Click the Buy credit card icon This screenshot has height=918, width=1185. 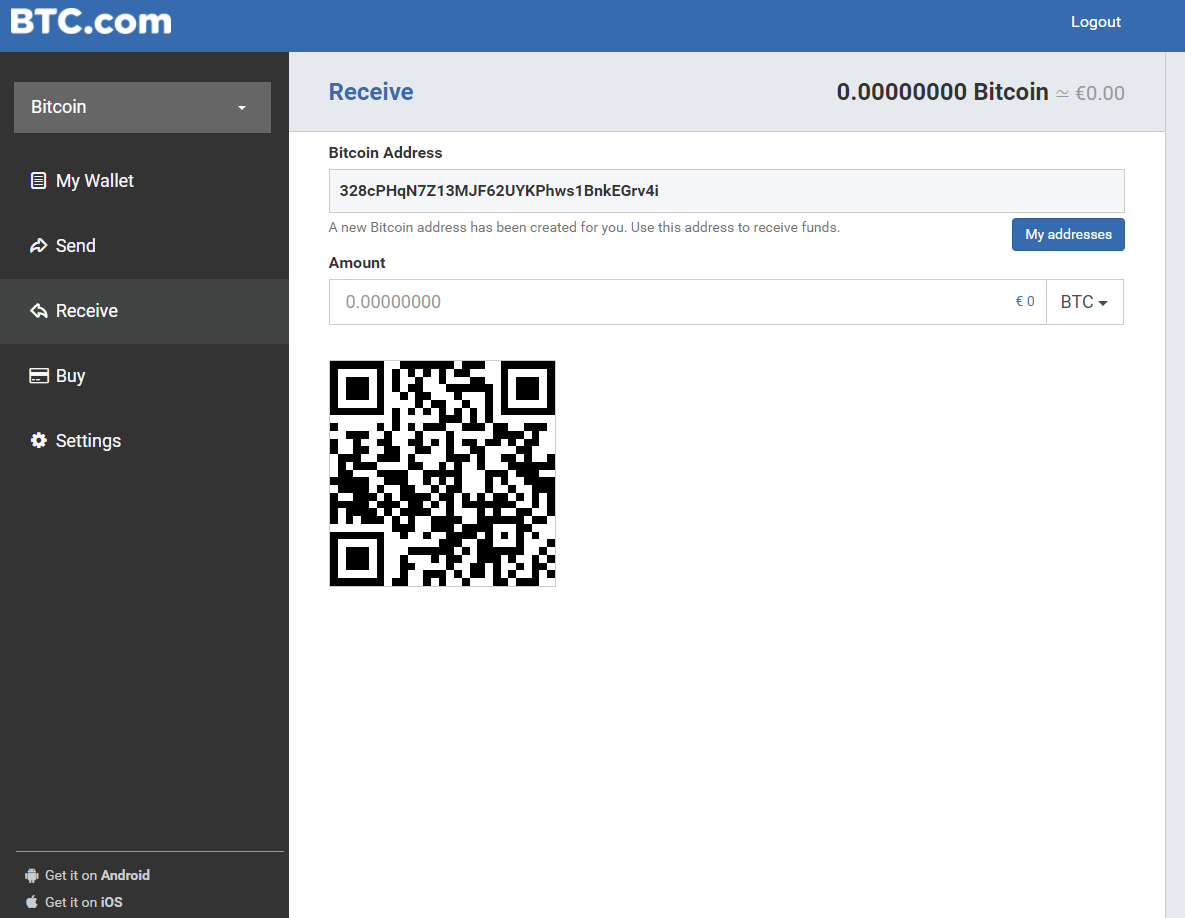click(x=39, y=376)
